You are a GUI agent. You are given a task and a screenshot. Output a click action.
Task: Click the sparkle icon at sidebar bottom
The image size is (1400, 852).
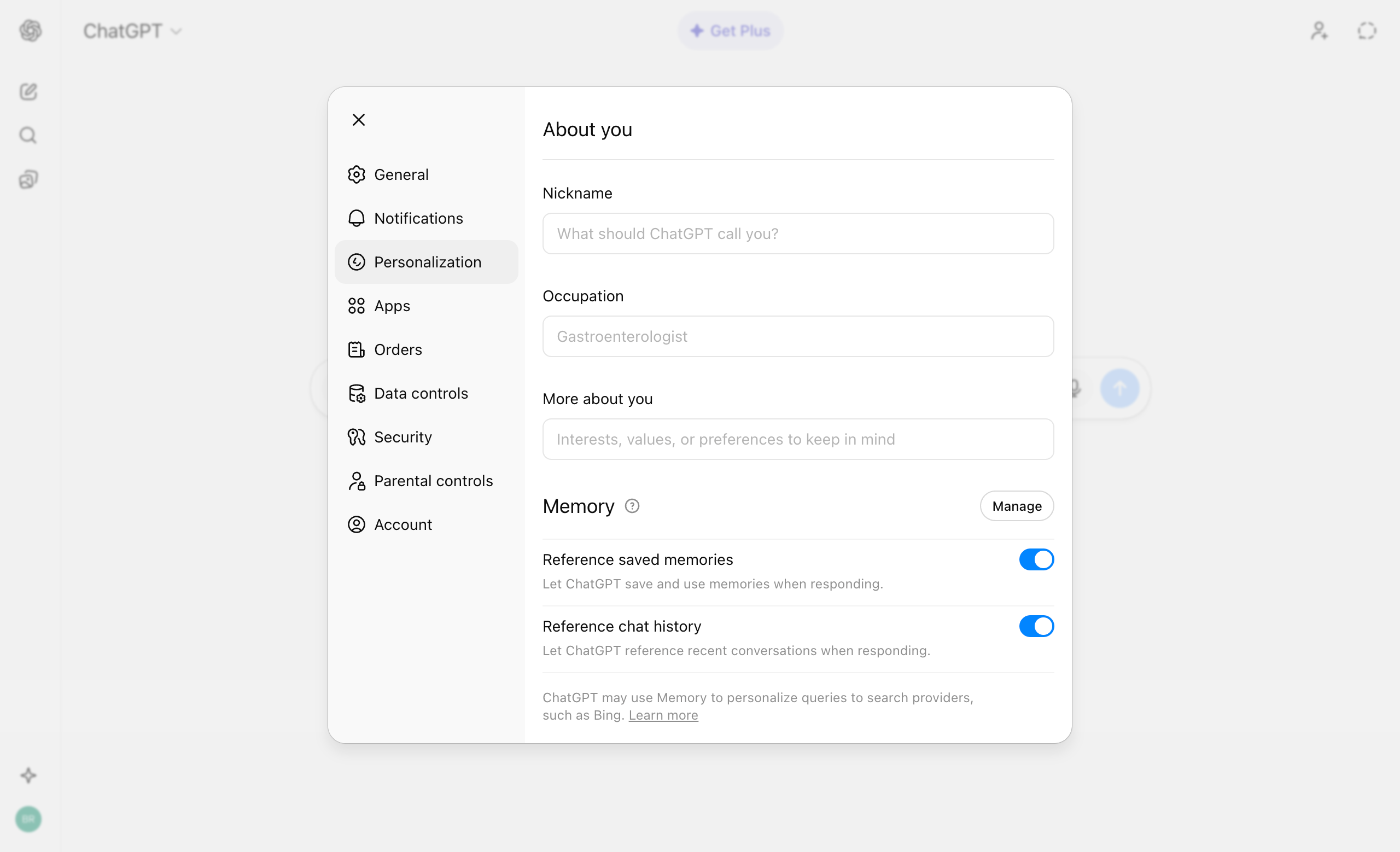(x=28, y=775)
